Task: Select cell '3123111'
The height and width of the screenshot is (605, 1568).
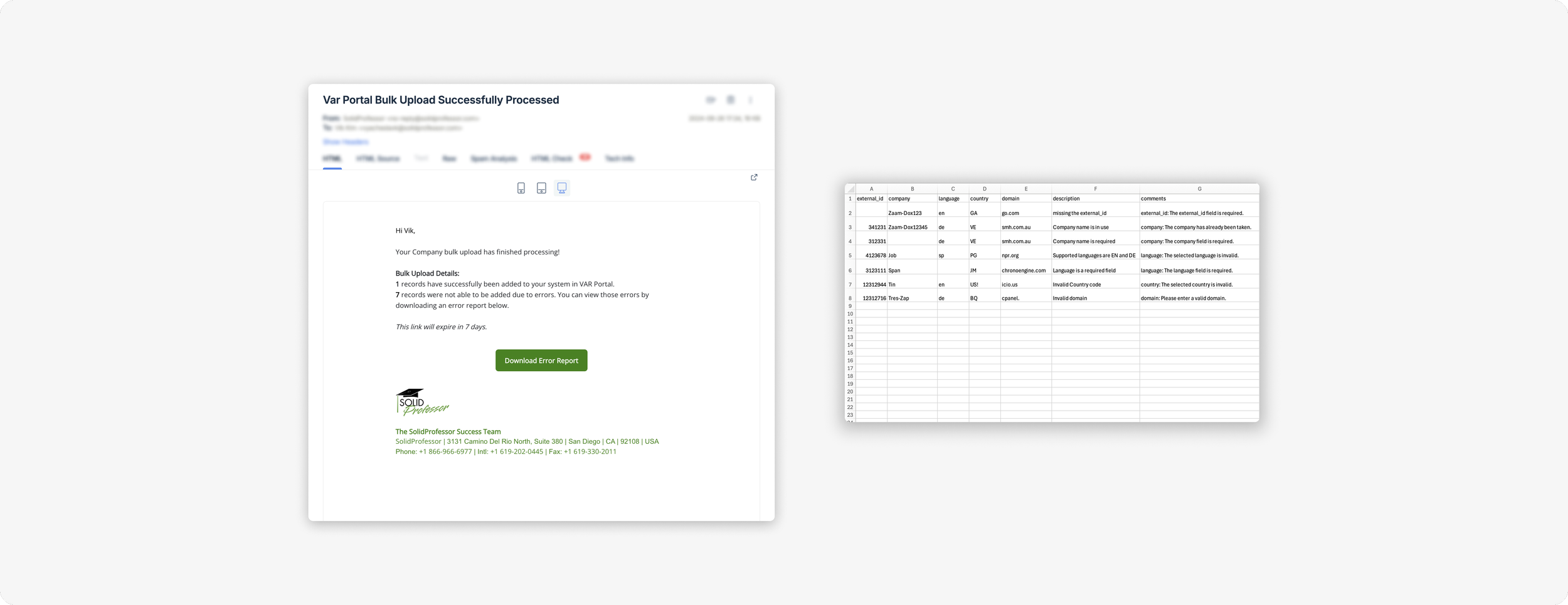Action: click(871, 268)
